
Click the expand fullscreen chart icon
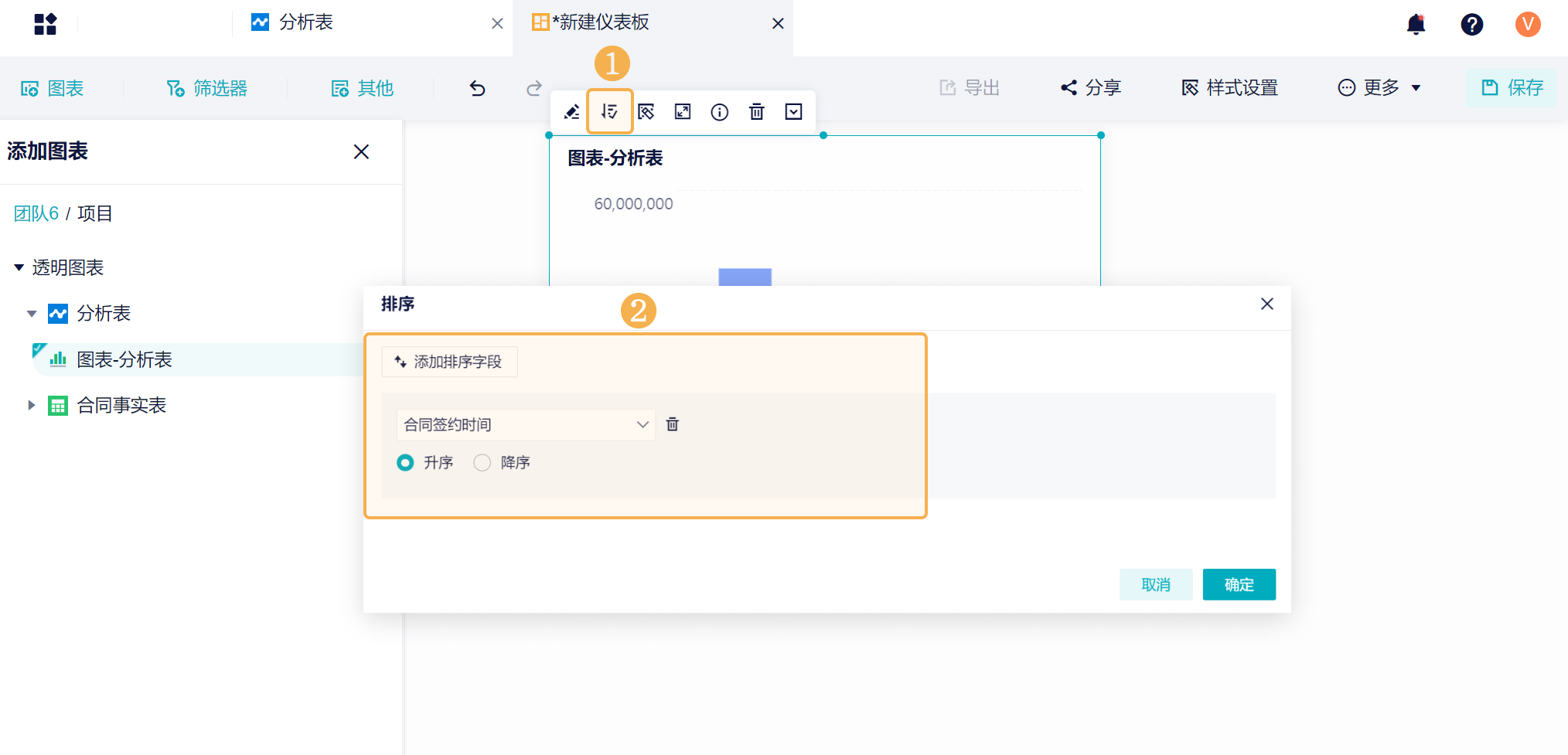click(x=682, y=112)
